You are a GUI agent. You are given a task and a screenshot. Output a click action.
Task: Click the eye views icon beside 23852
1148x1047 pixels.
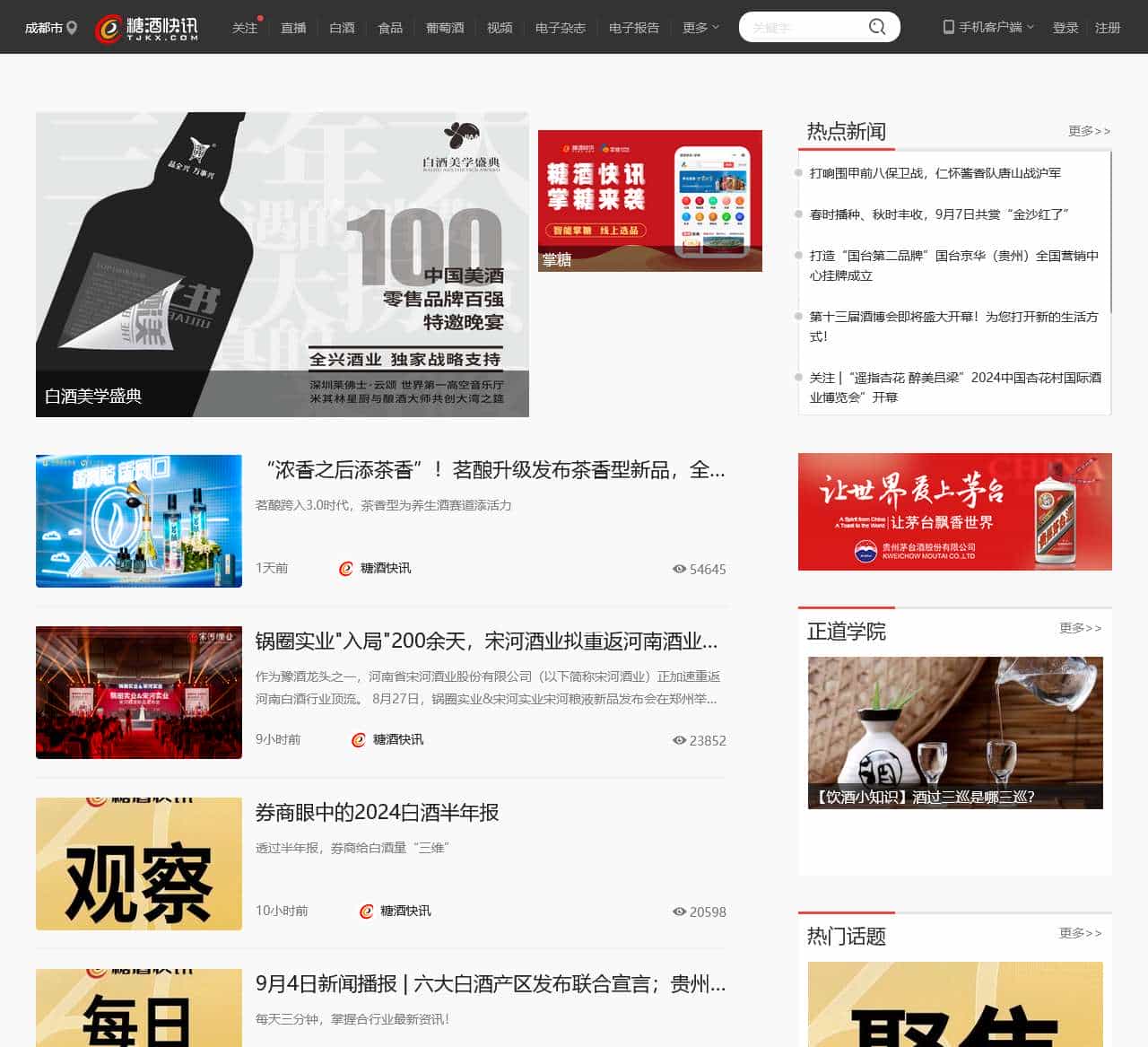(679, 740)
